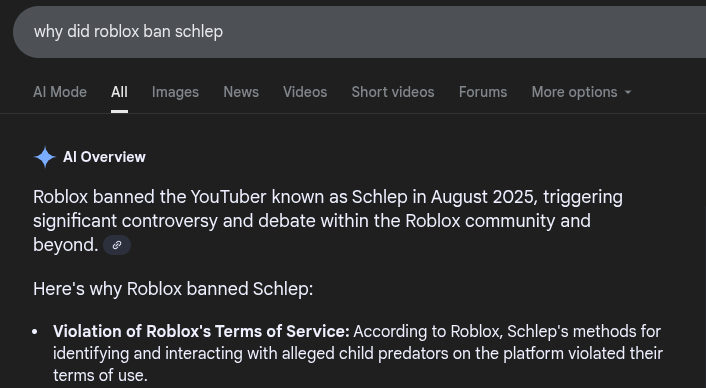
Task: Click the 'terms of use.' ending text
Action: point(100,375)
